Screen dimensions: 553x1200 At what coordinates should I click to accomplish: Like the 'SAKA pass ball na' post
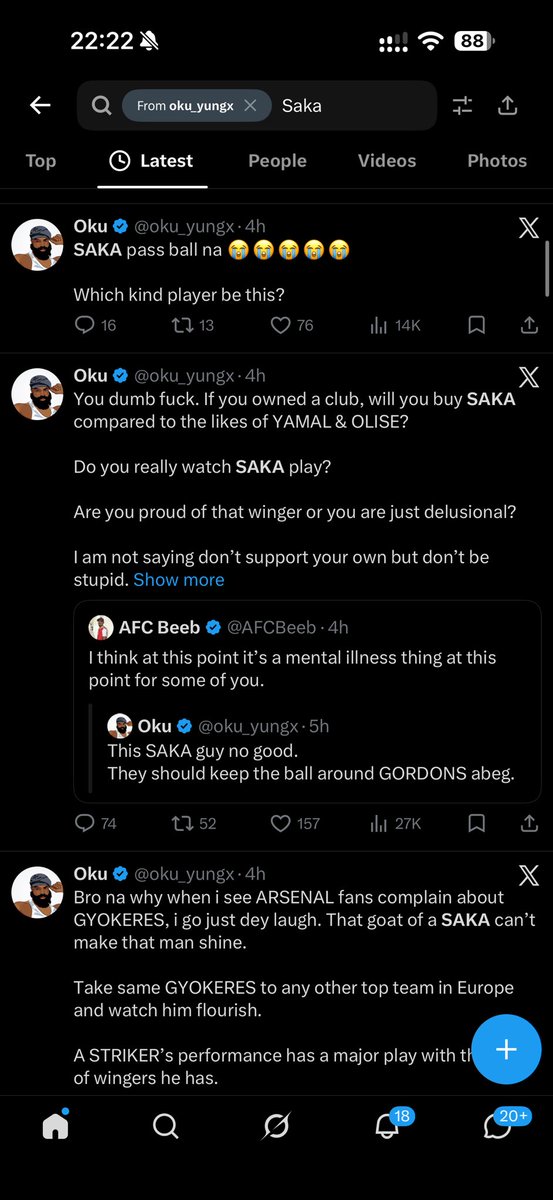[292, 325]
